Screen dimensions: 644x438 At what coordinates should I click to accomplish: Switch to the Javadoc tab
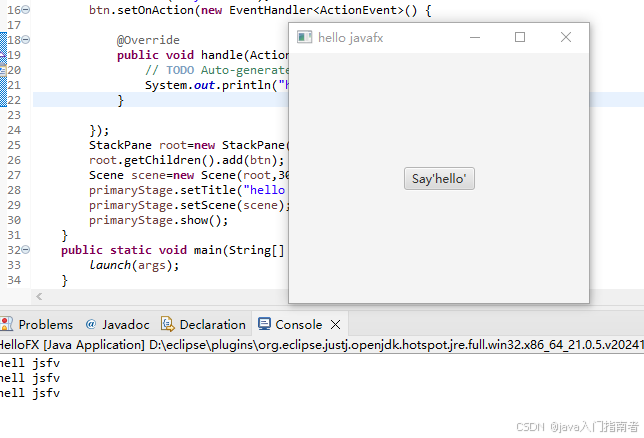117,325
